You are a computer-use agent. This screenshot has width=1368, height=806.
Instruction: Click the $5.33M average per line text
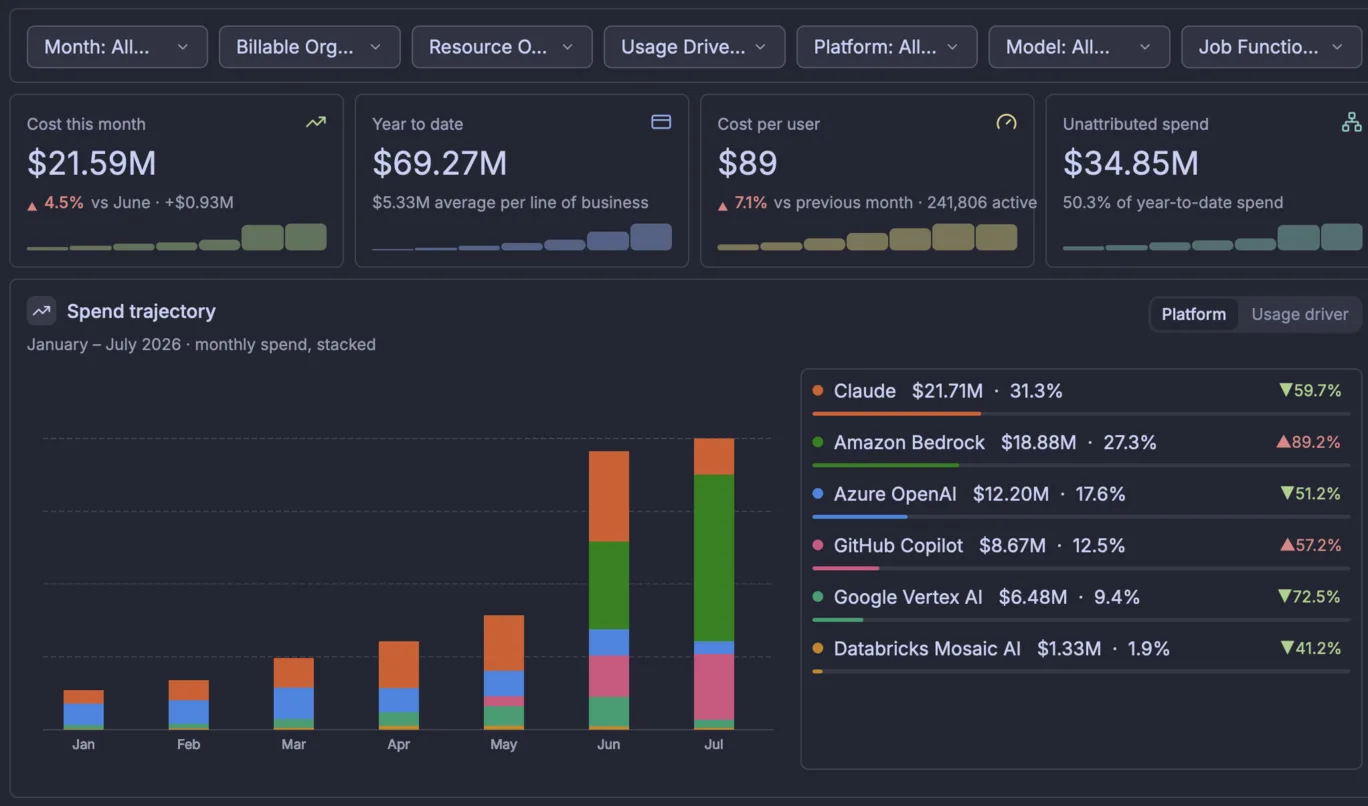[510, 203]
